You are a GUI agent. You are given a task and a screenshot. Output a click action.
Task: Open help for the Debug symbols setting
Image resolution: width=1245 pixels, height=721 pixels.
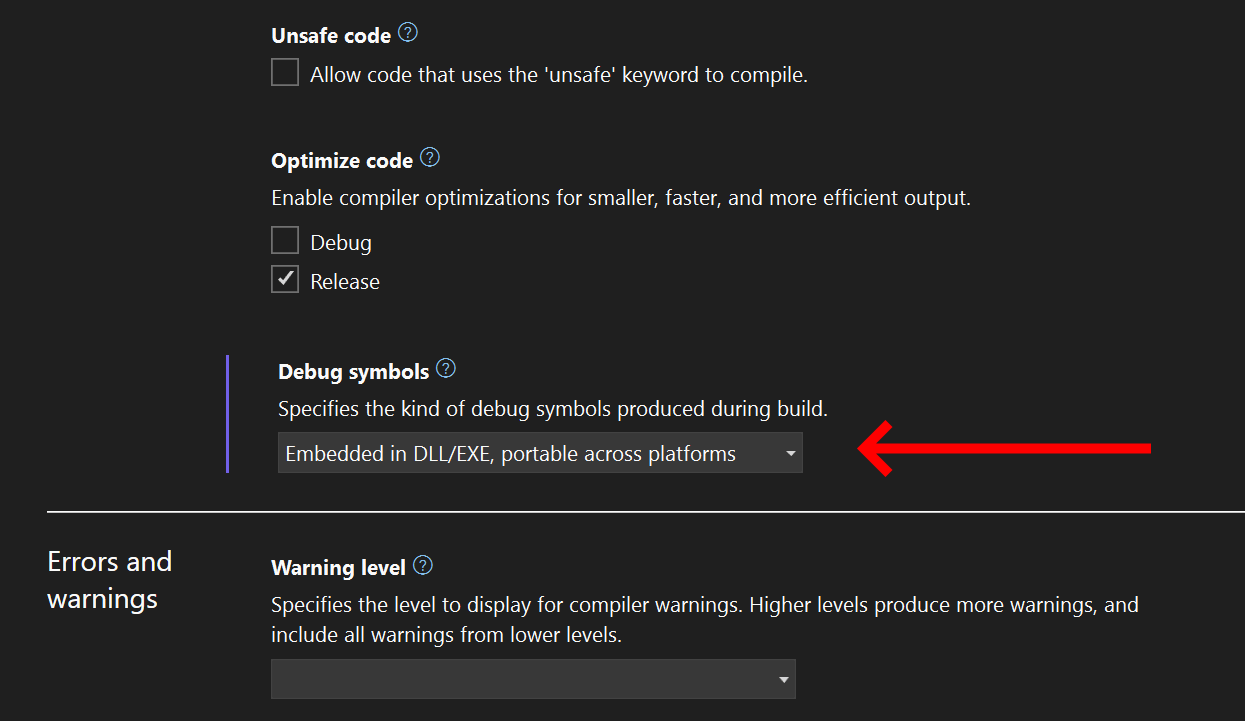pos(445,368)
